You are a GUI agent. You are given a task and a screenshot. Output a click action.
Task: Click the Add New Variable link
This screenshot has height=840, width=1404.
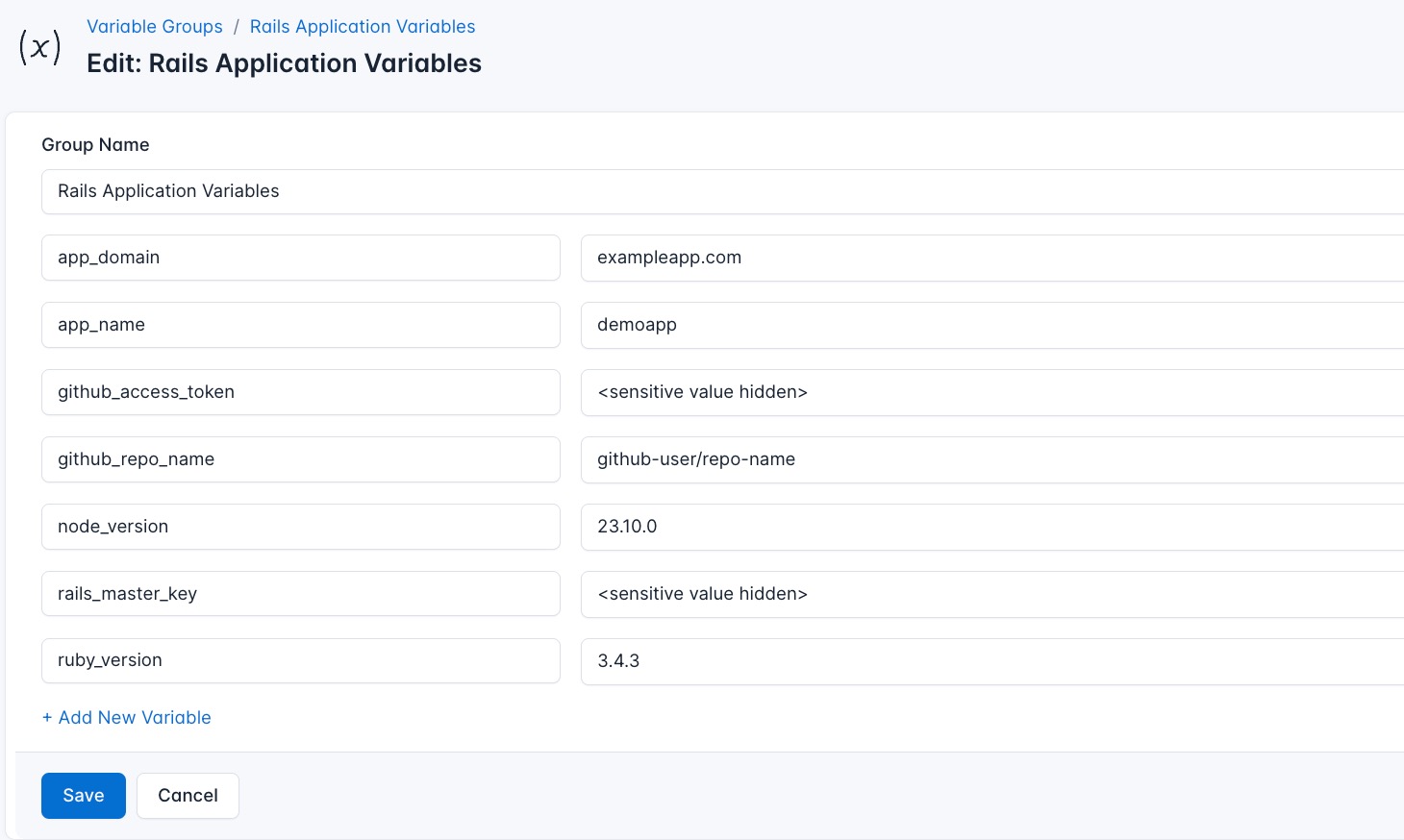(126, 717)
